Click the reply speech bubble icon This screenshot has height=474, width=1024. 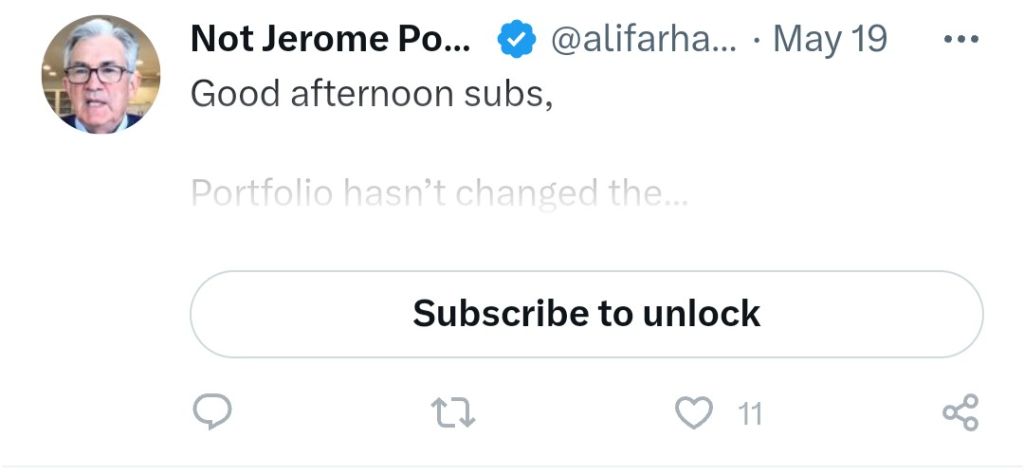coord(211,411)
